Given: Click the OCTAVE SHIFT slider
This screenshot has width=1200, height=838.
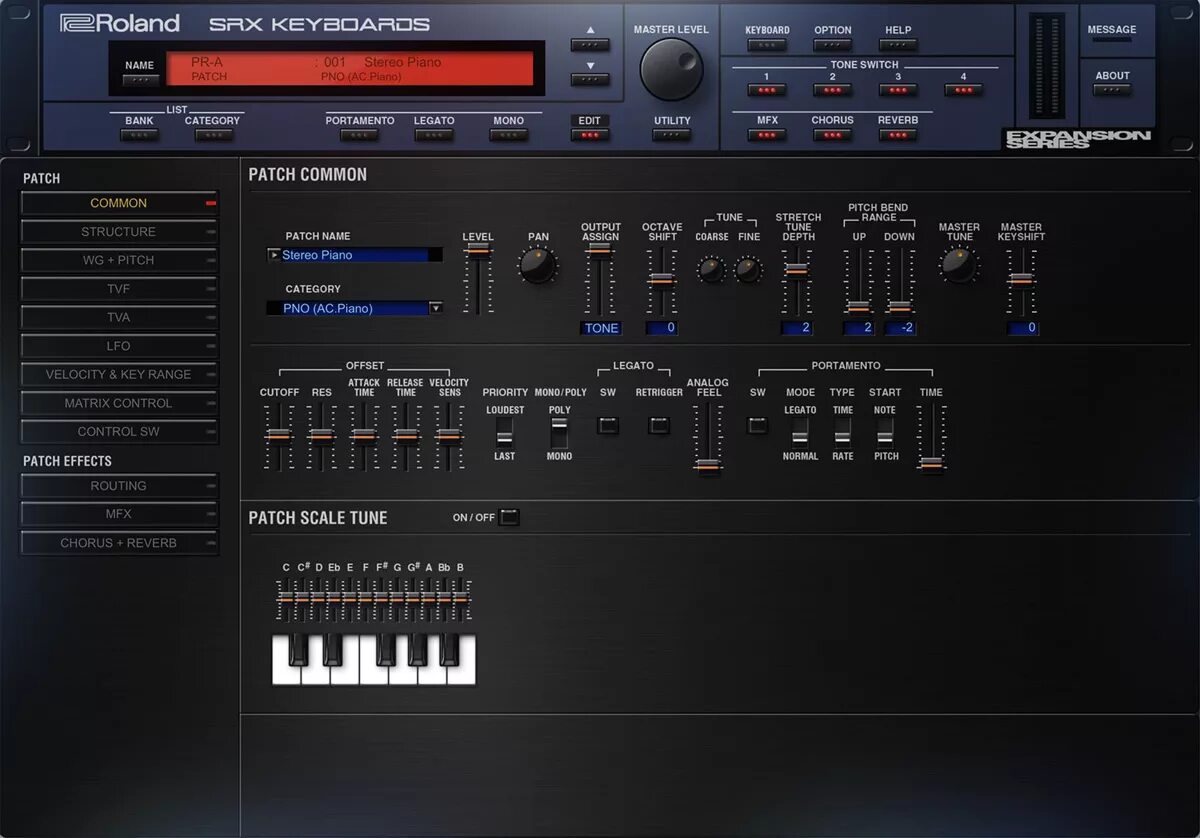Looking at the screenshot, I should coord(661,280).
